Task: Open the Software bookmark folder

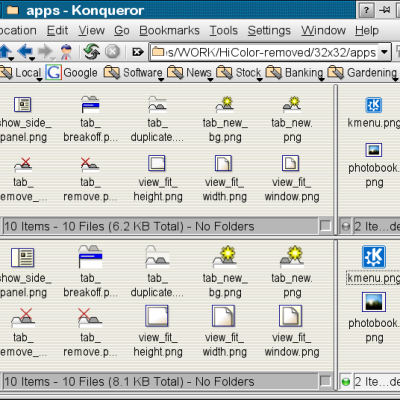Action: (x=133, y=73)
